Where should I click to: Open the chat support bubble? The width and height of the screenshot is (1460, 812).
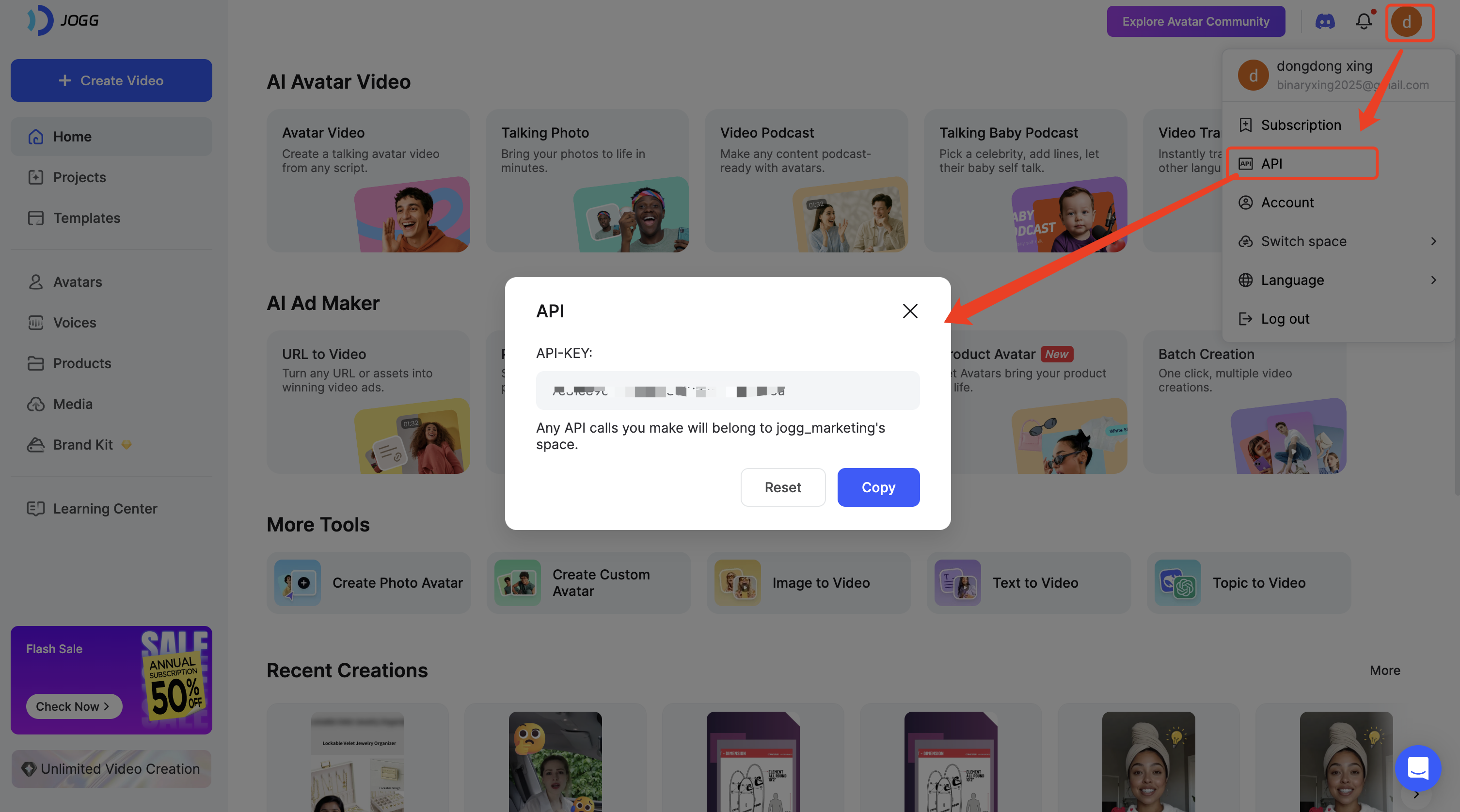1417,768
